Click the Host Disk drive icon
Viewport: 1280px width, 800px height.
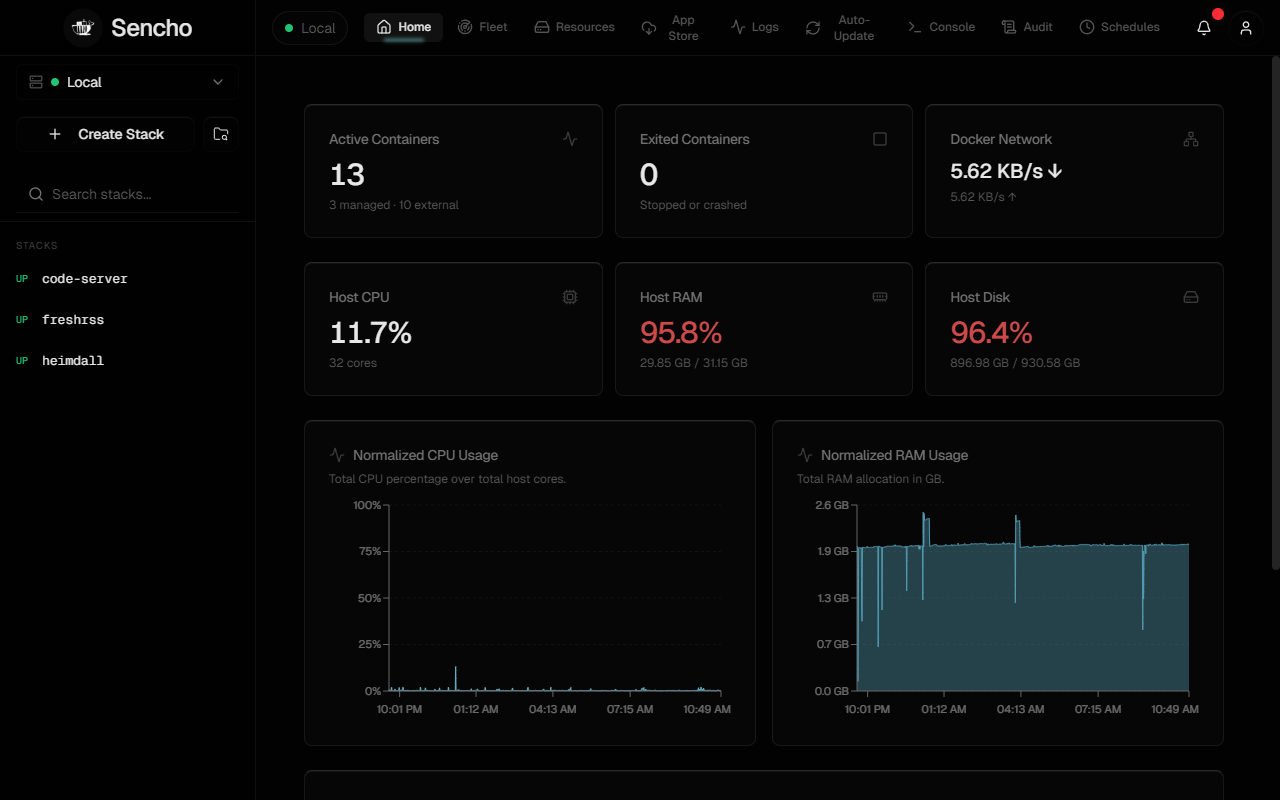(1190, 297)
